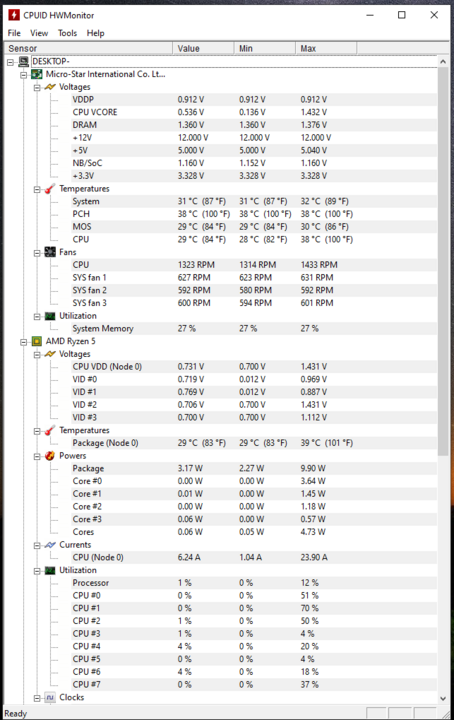Collapse the Powers section
This screenshot has height=720, width=454.
37,456
